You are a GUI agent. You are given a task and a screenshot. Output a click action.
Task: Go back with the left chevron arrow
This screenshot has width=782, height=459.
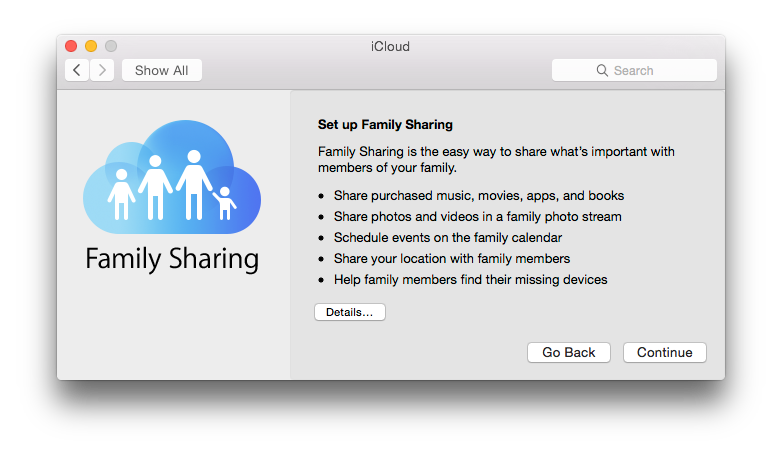77,70
